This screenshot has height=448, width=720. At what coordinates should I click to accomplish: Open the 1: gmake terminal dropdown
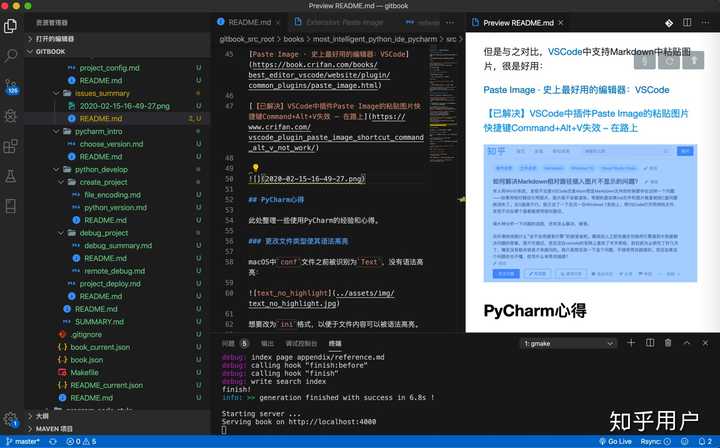(x=568, y=343)
